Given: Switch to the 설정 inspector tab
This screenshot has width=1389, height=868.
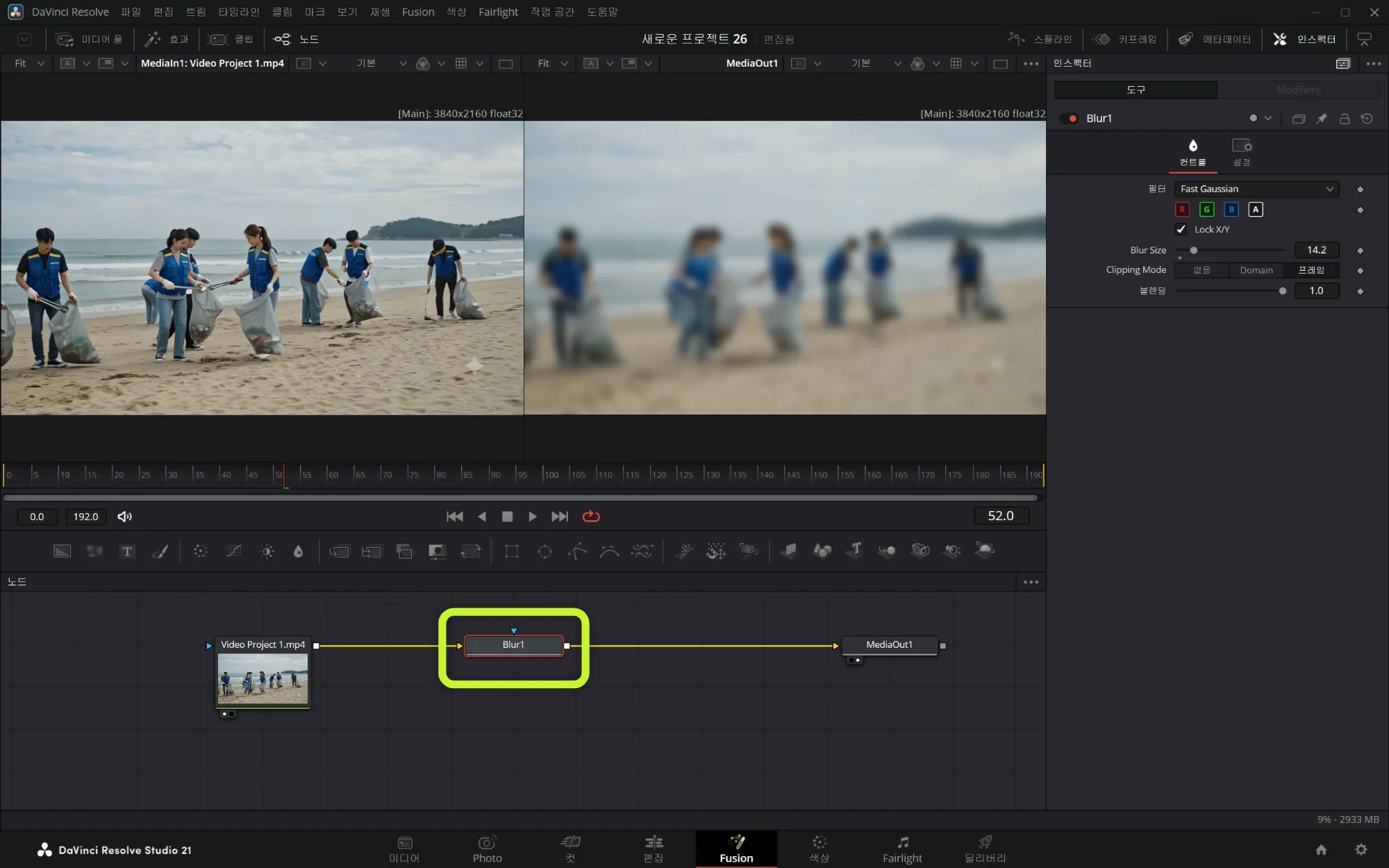Looking at the screenshot, I should click(x=1242, y=152).
